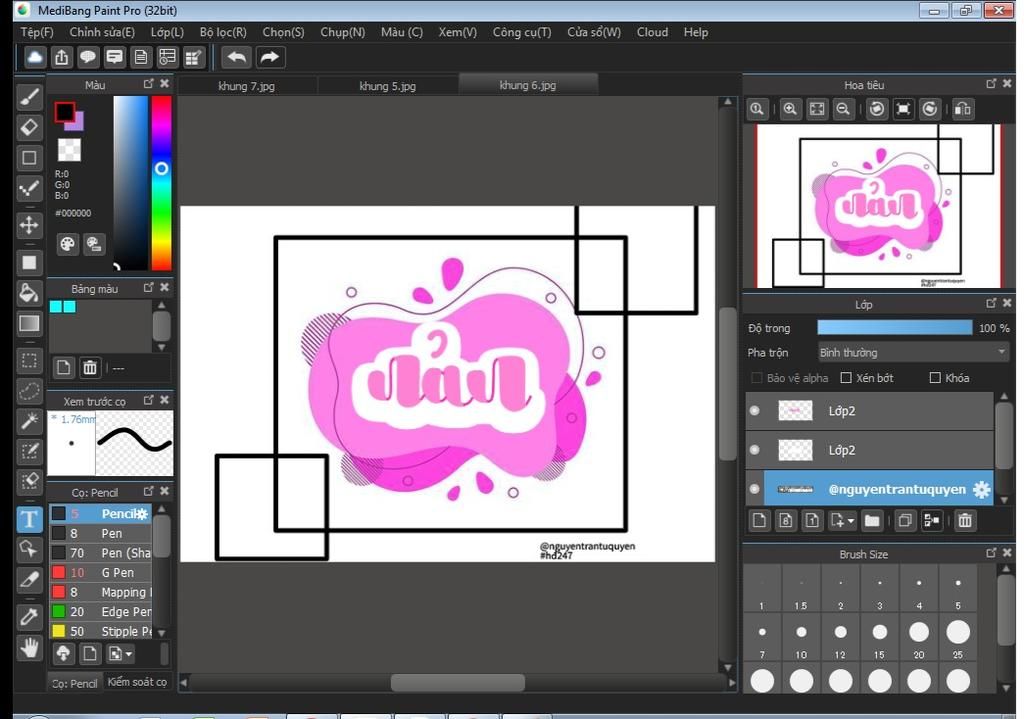Click the first cyan palette swatch
The height and width of the screenshot is (719, 1024).
point(56,306)
